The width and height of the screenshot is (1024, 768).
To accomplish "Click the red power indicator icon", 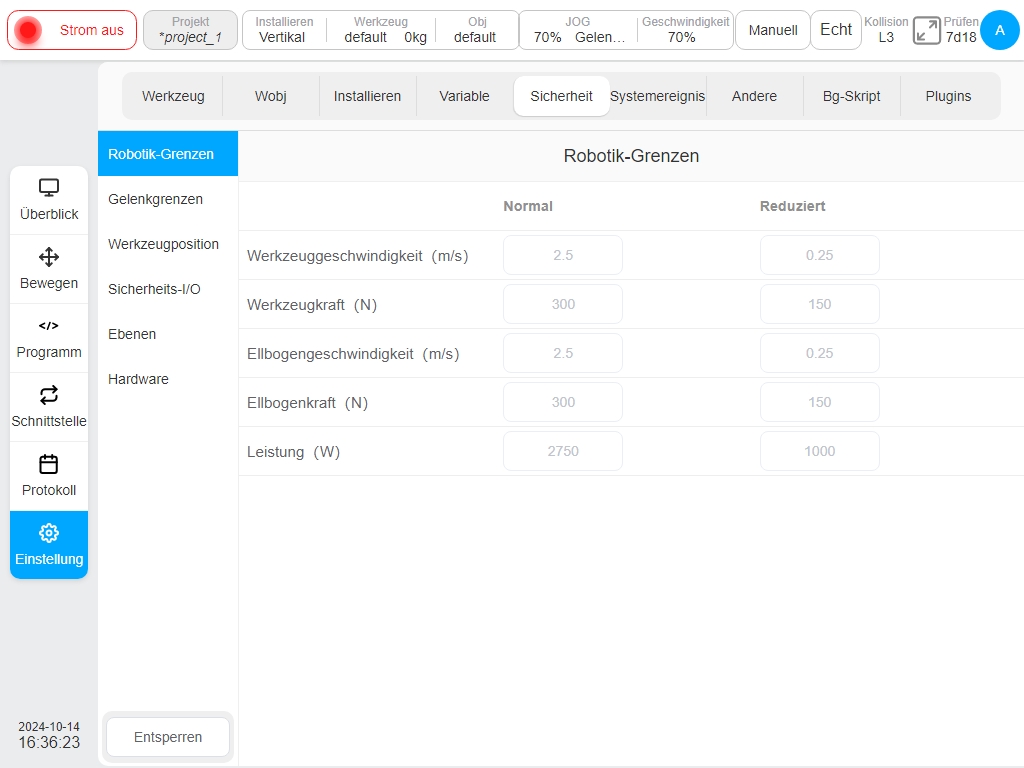I will (x=28, y=30).
